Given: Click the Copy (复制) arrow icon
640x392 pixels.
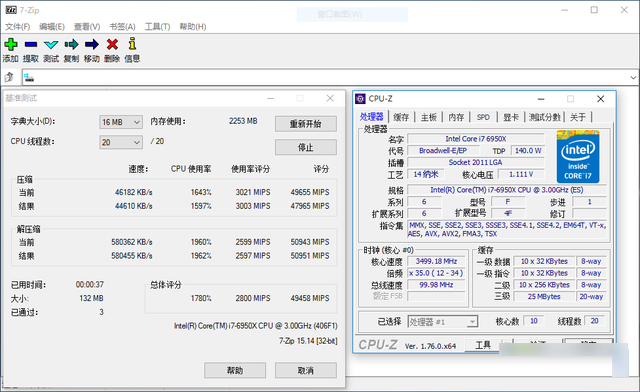Looking at the screenshot, I should (71, 44).
